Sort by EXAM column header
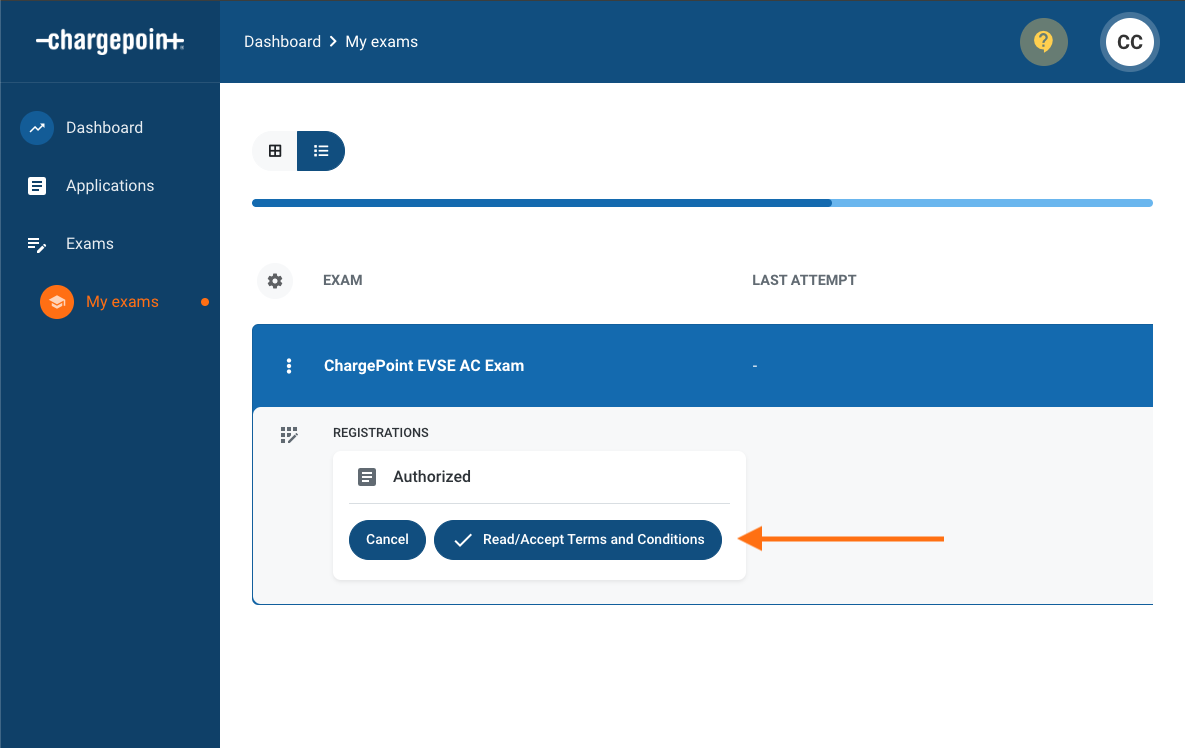The width and height of the screenshot is (1185, 748). 342,280
